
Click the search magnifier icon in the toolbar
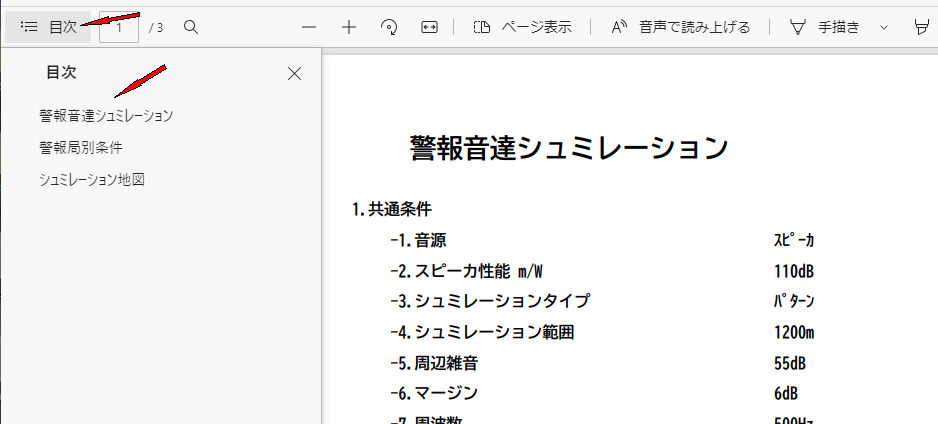pyautogui.click(x=191, y=27)
